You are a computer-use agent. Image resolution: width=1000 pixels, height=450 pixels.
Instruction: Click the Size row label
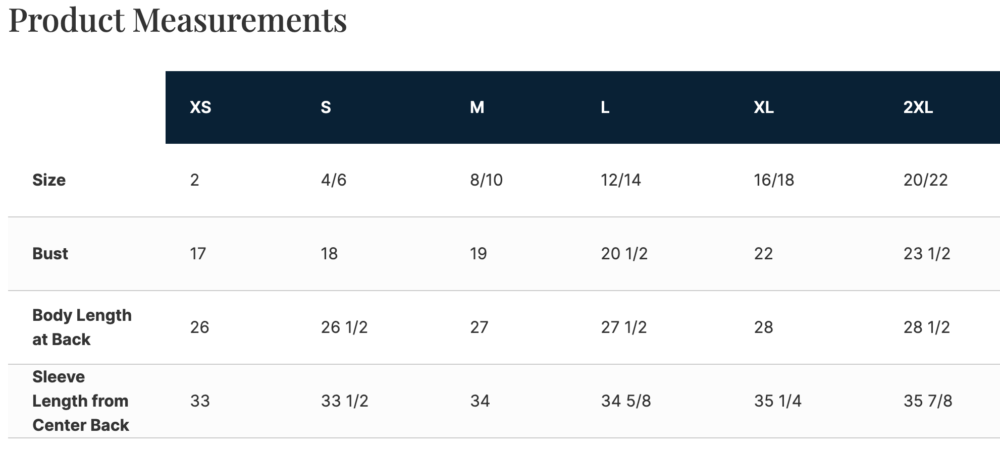pos(49,180)
